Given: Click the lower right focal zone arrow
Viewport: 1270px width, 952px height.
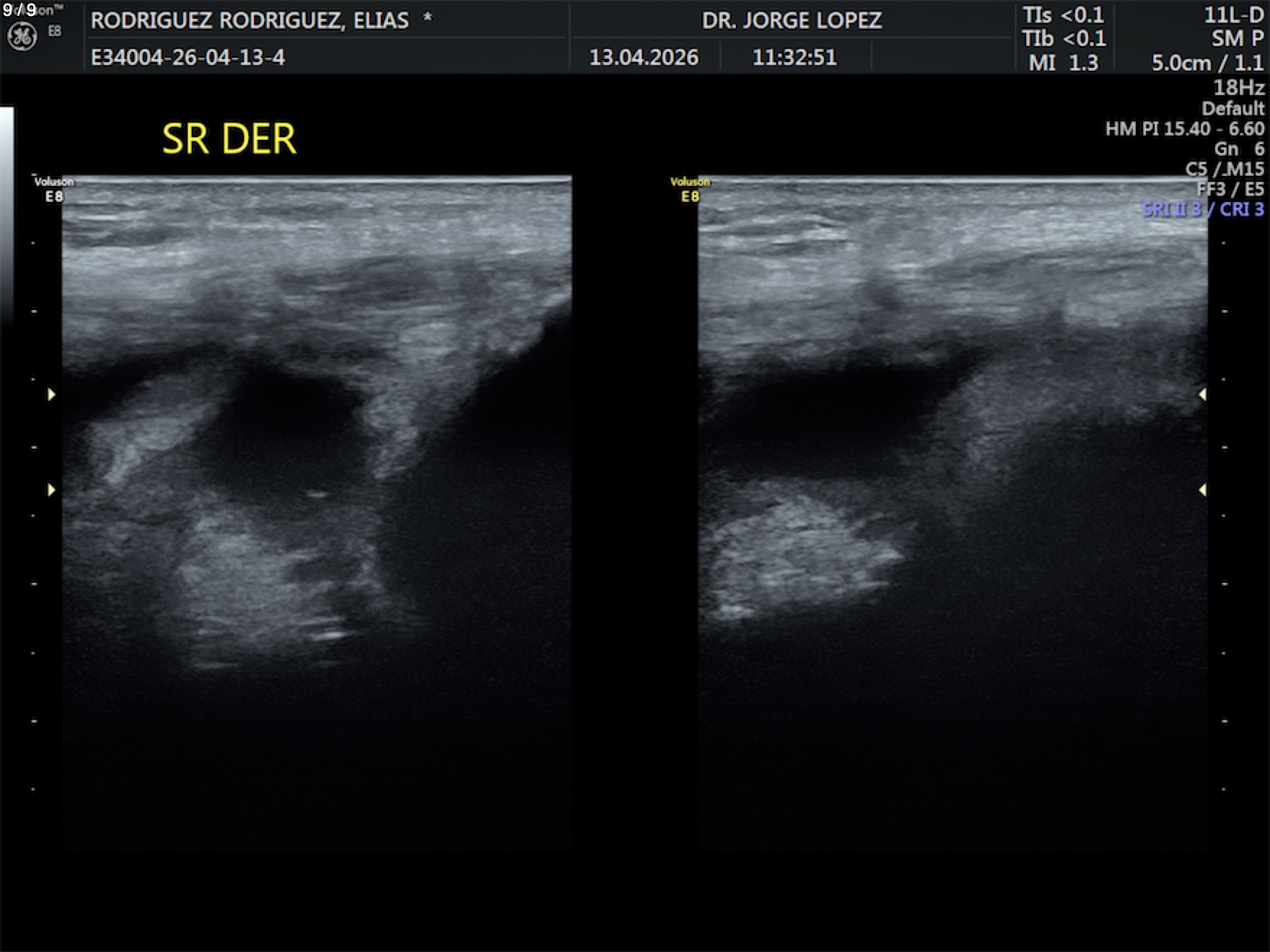Looking at the screenshot, I should tap(1202, 490).
